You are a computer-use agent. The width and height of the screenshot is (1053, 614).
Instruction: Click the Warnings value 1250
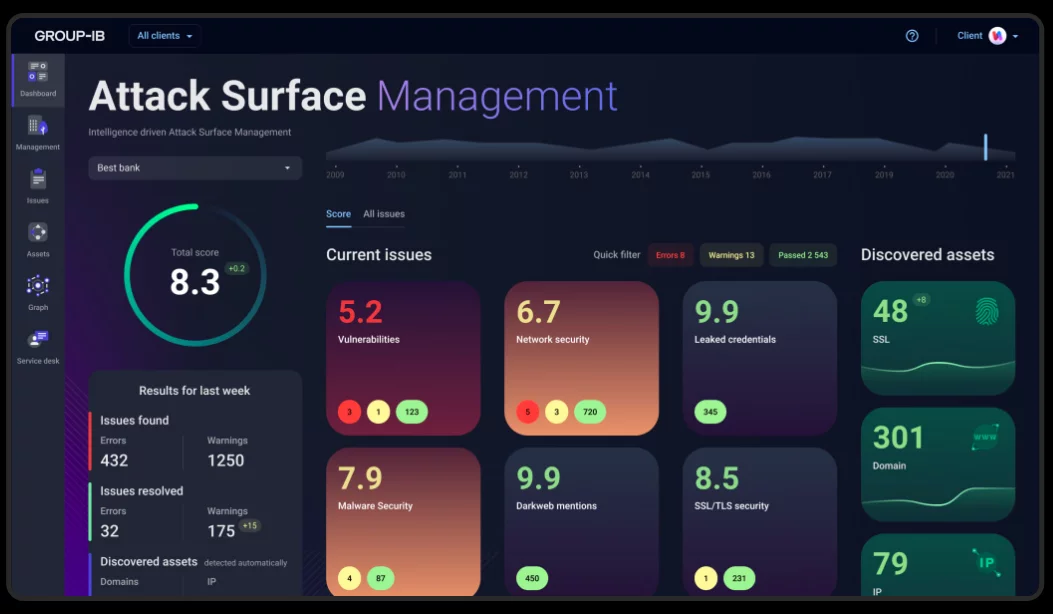pos(226,460)
